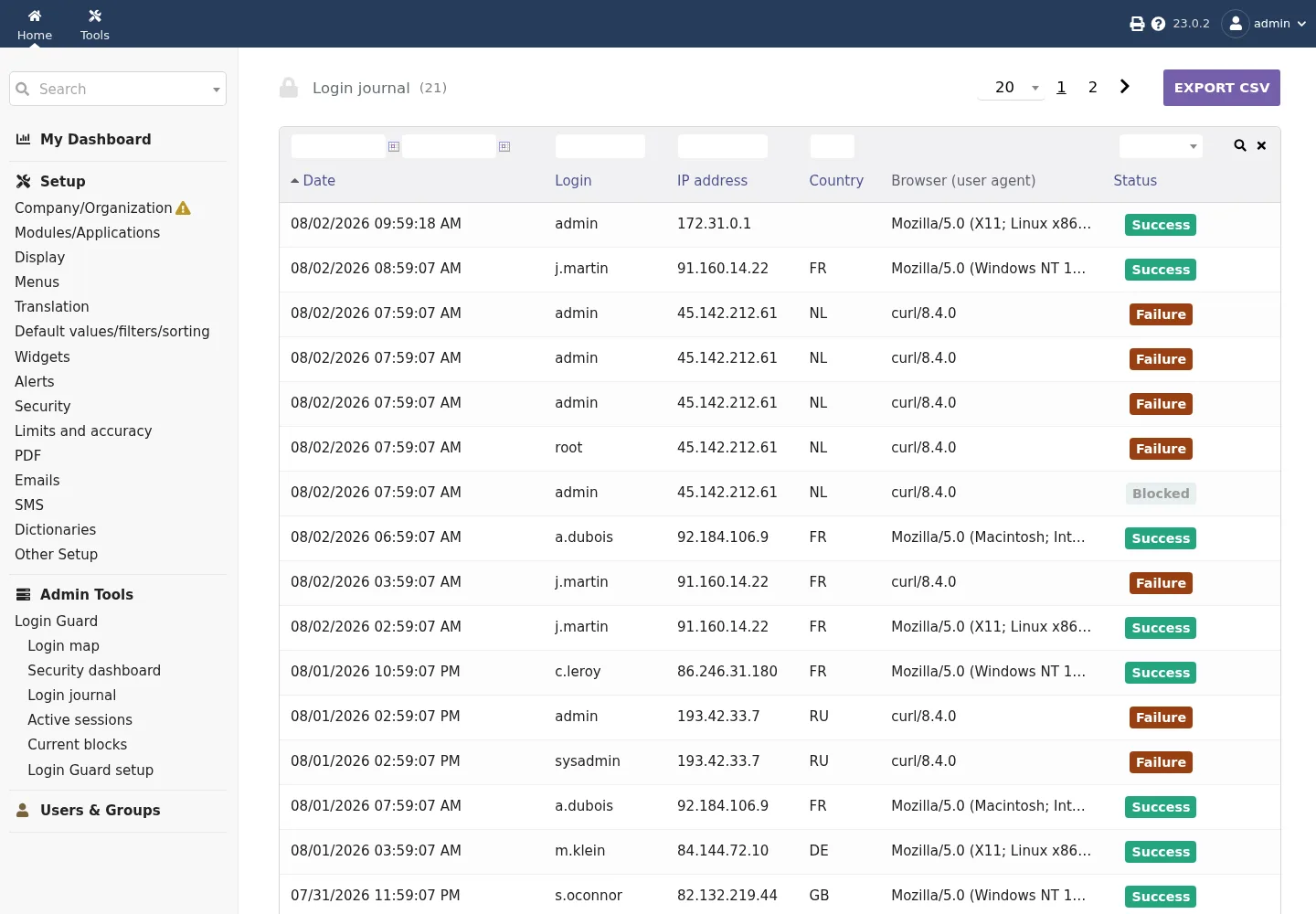Go to next page arrow
The height and width of the screenshot is (914, 1316).
pyautogui.click(x=1125, y=87)
